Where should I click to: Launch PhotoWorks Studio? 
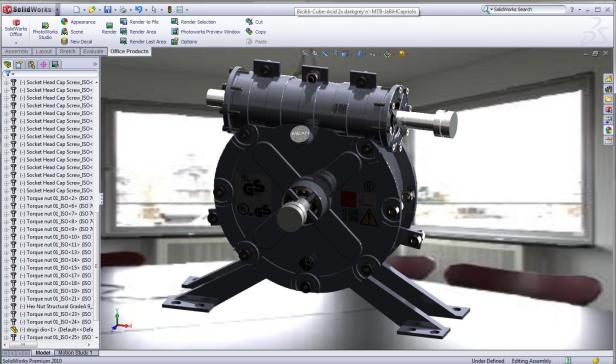pos(45,31)
